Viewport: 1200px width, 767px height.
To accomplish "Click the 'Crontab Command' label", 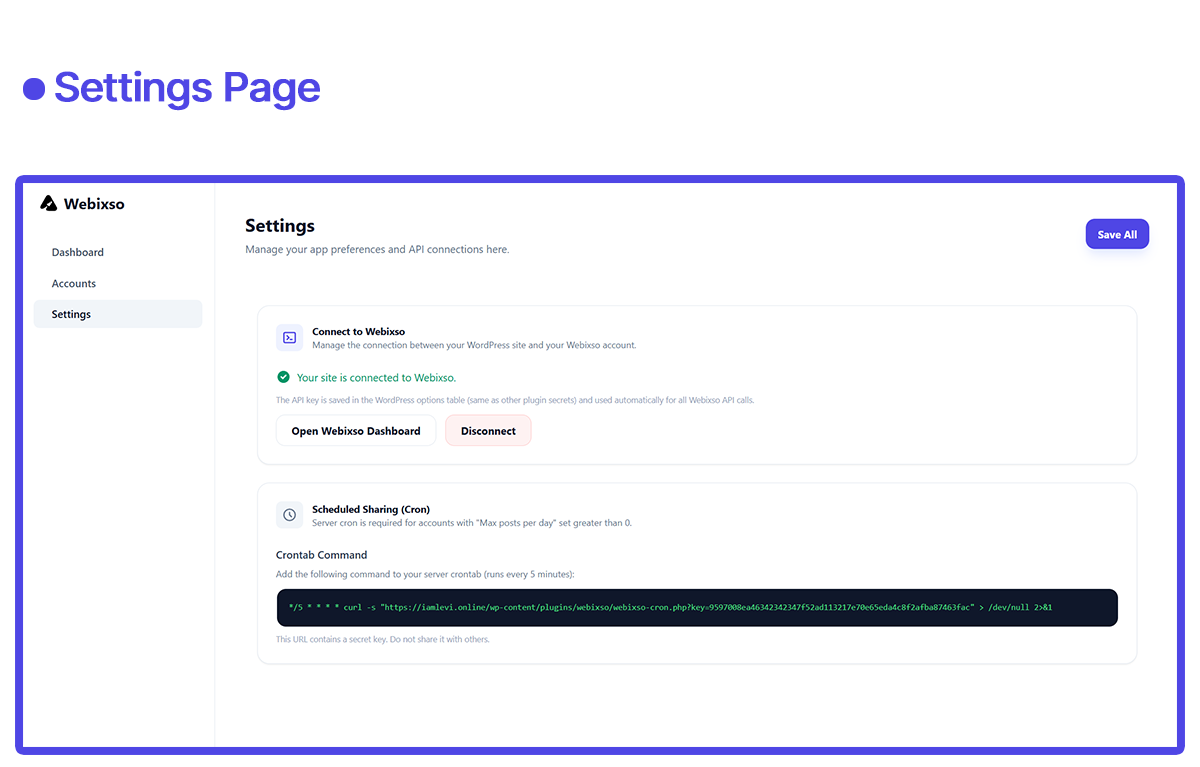I will point(322,555).
